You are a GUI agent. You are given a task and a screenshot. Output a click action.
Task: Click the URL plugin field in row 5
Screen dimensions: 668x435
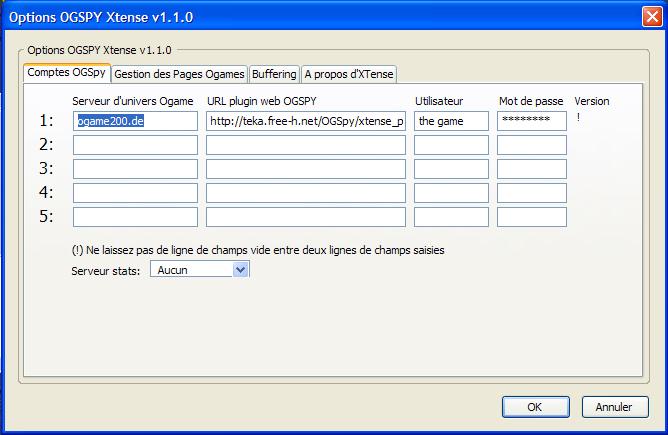point(306,216)
